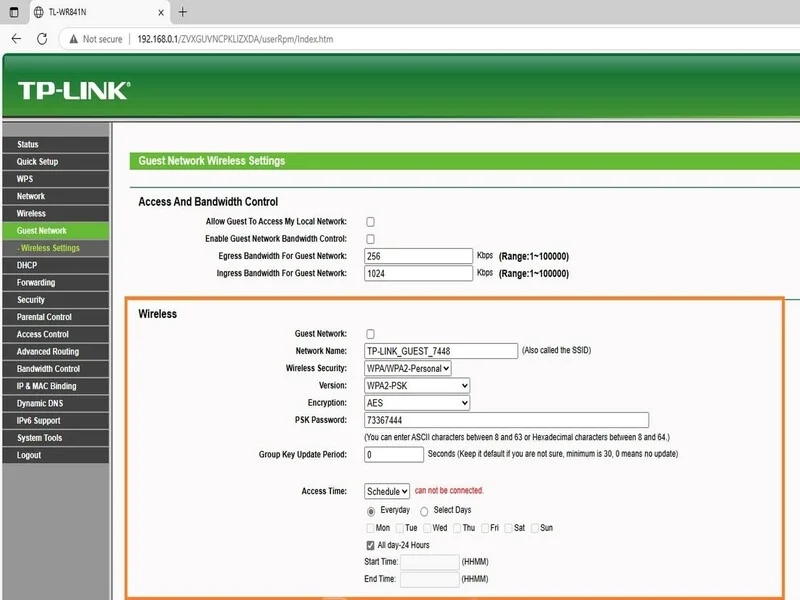Screen dimensions: 800x600
Task: Reload the page with refresh icon
Action: click(x=42, y=39)
